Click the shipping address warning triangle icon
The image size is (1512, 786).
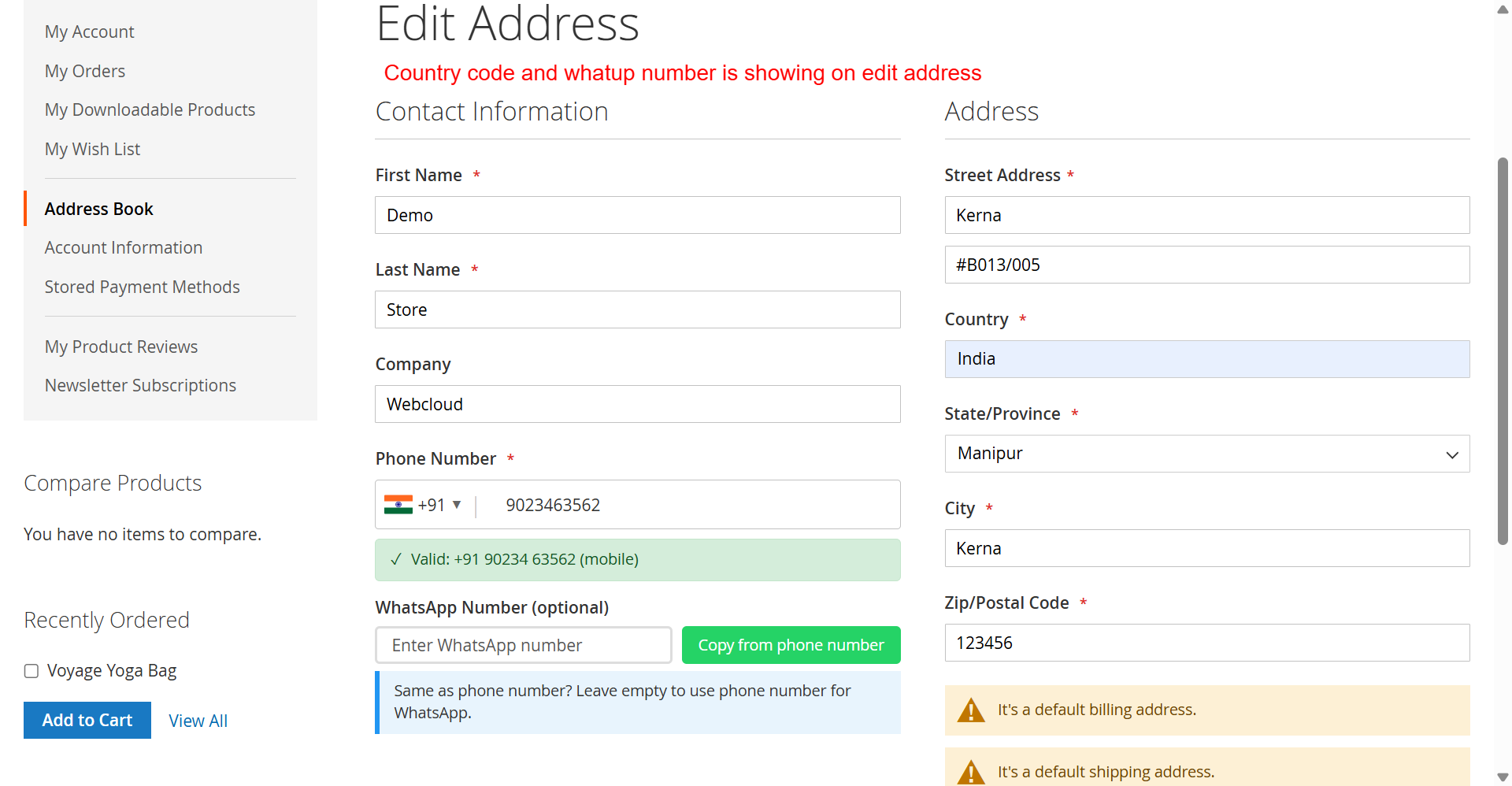(971, 773)
